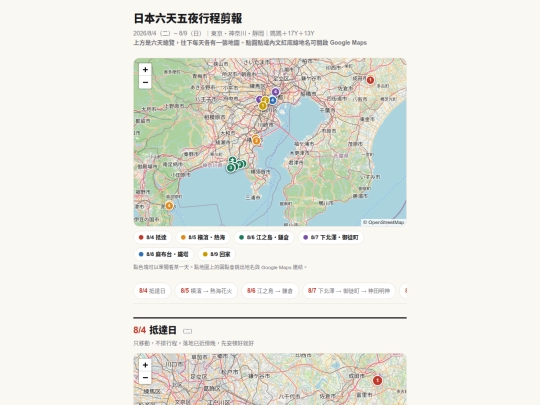Zoom in on the 8/4 arrival day map
This screenshot has width=540, height=405.
[145, 365]
